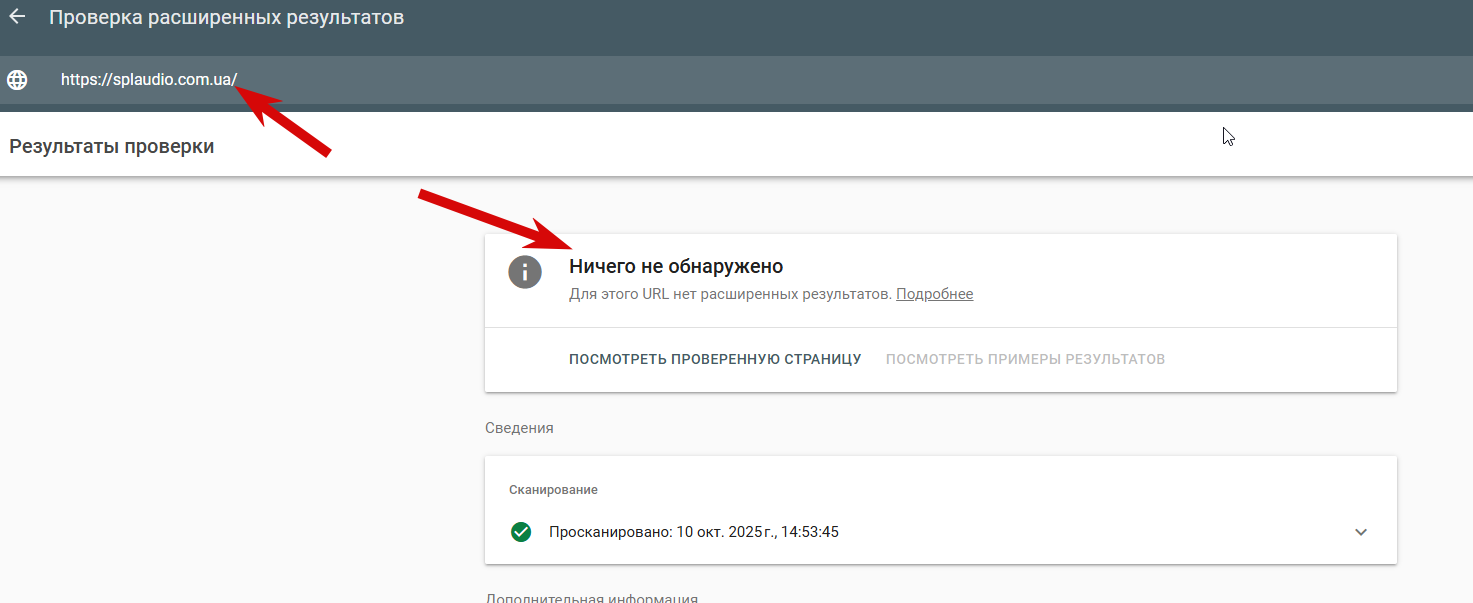Click the Ничего не обнаружено heading

[x=676, y=267]
